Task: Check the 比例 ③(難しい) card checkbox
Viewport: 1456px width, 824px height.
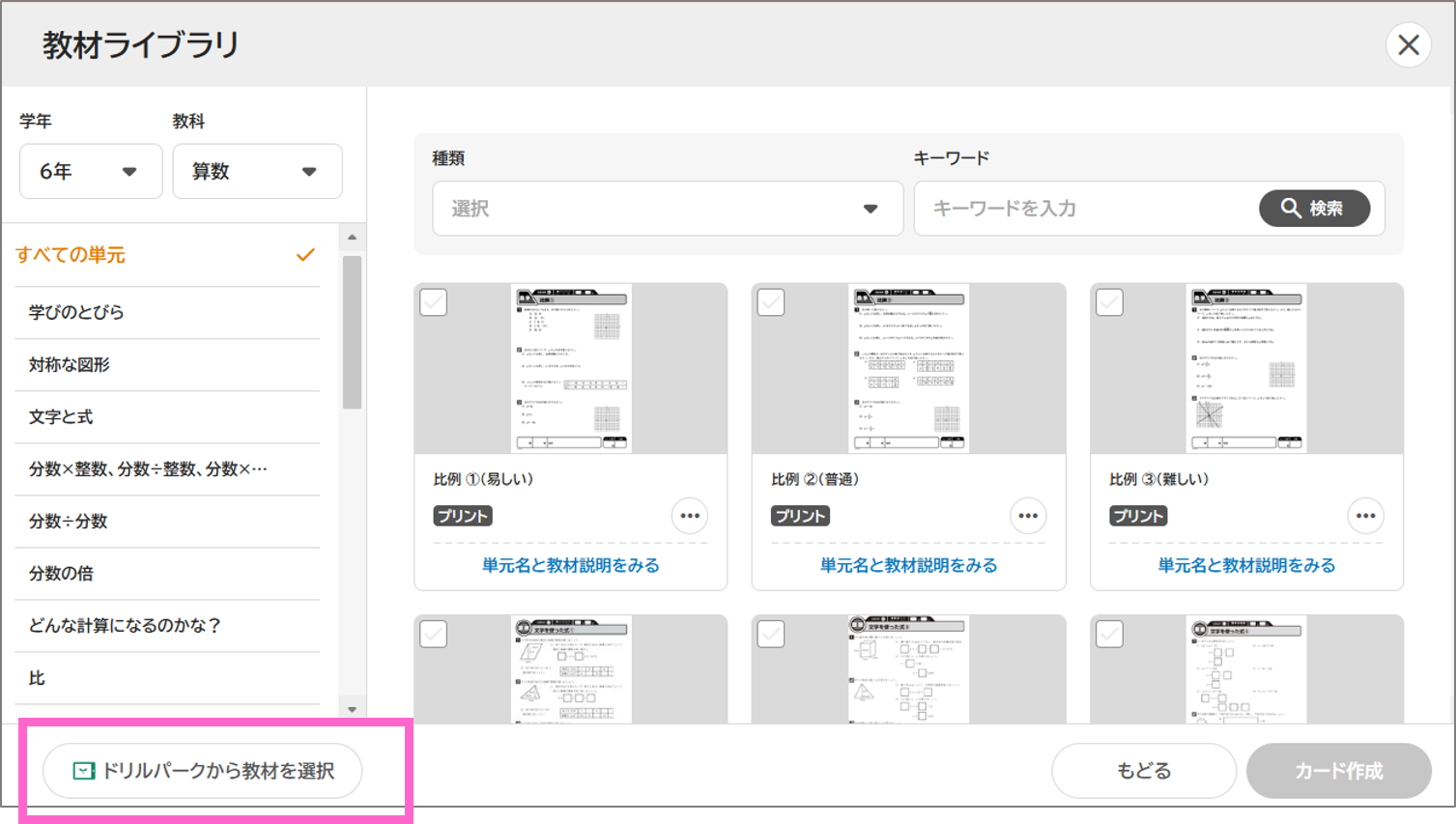Action: [1109, 302]
